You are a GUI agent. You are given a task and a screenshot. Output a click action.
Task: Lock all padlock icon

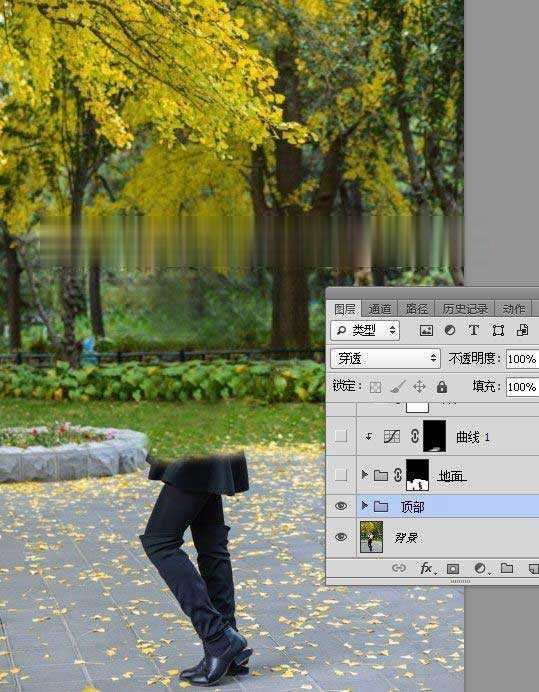point(441,387)
